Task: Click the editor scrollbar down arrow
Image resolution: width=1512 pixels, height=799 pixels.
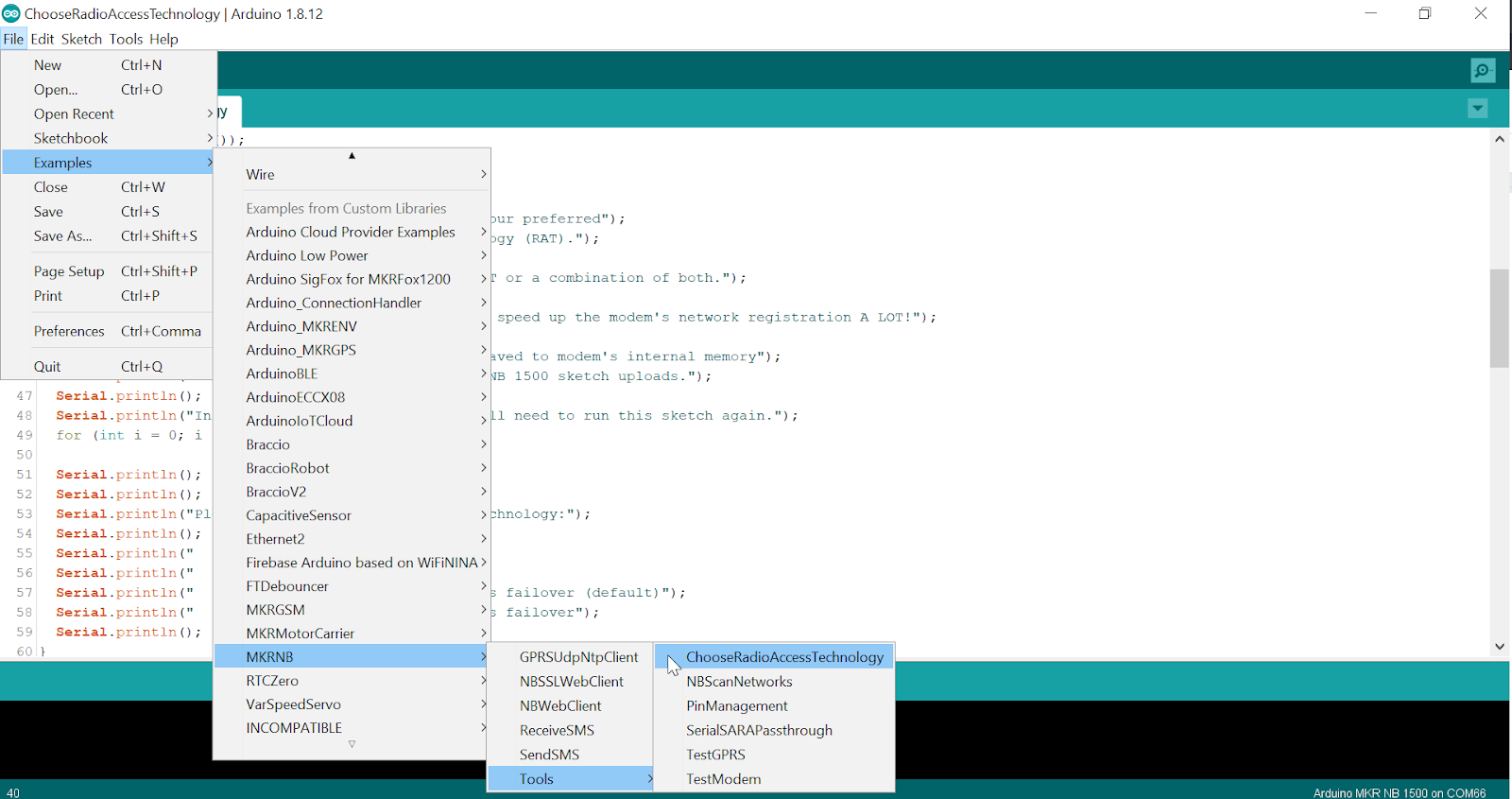Action: coord(1499,647)
